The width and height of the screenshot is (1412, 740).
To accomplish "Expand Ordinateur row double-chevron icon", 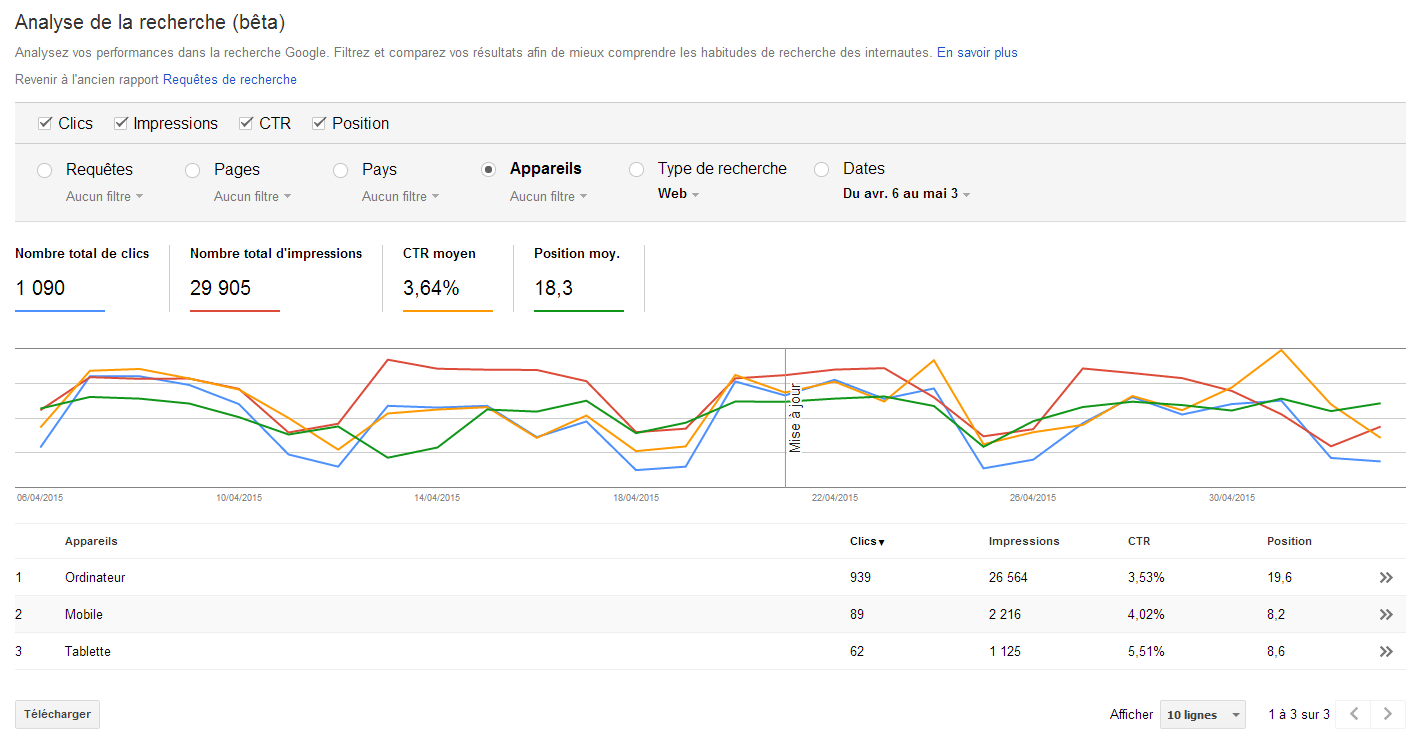I will click(1385, 578).
